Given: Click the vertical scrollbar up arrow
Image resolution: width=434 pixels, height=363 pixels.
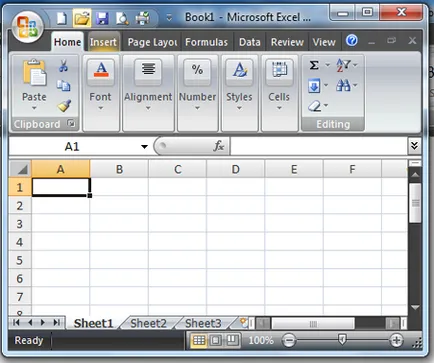Looking at the screenshot, I should pos(415,174).
